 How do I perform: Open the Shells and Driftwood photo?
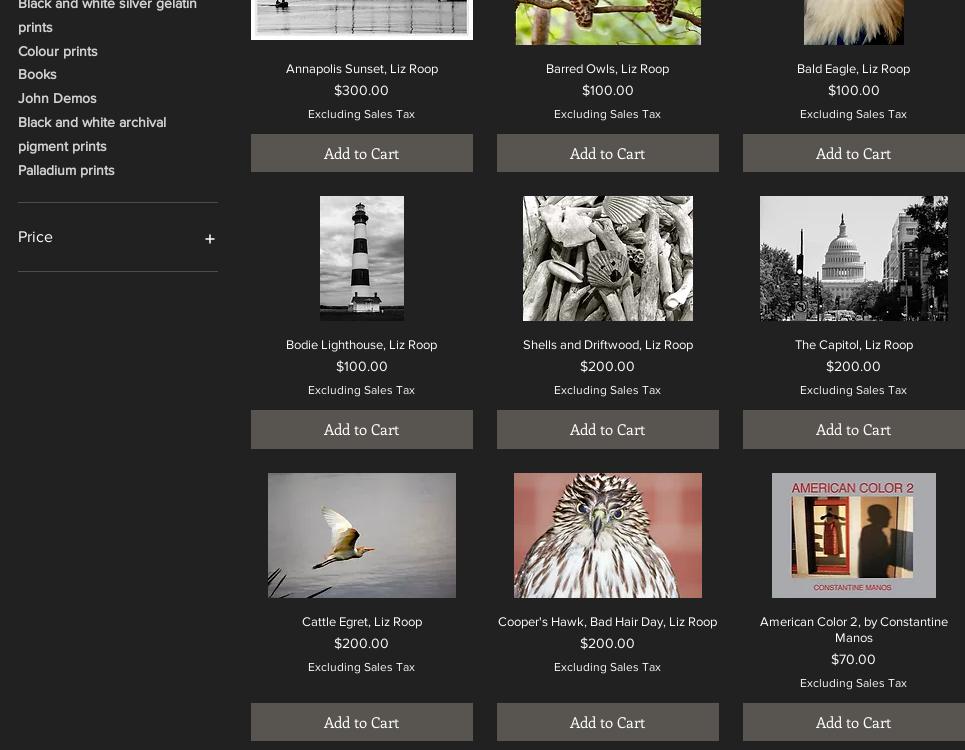pyautogui.click(x=607, y=258)
